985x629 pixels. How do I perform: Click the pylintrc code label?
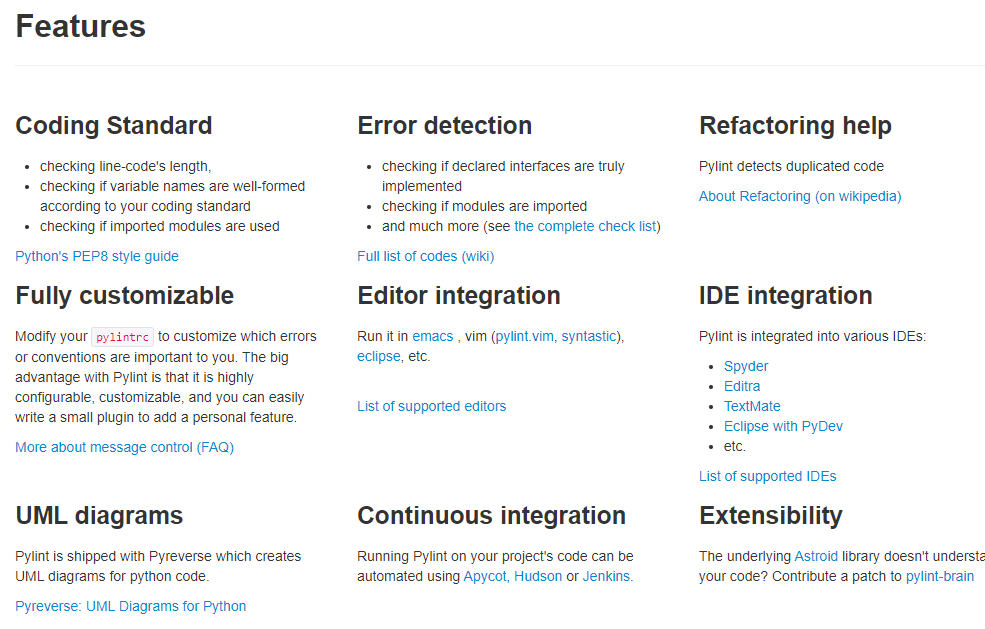[122, 337]
